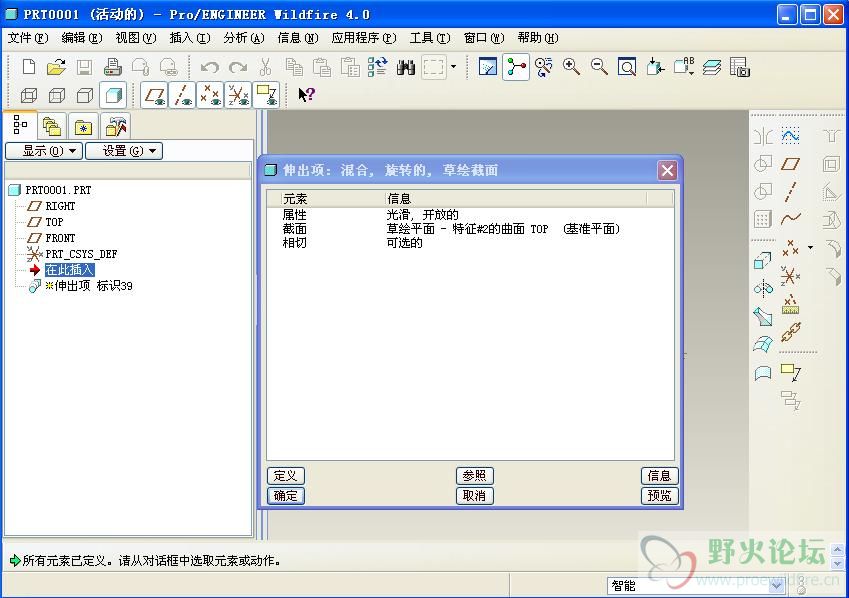The width and height of the screenshot is (849, 598).
Task: Click the 确定 button
Action: 285,496
